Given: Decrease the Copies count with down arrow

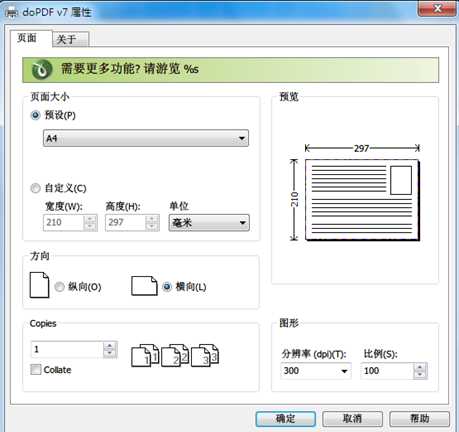Looking at the screenshot, I should click(110, 353).
